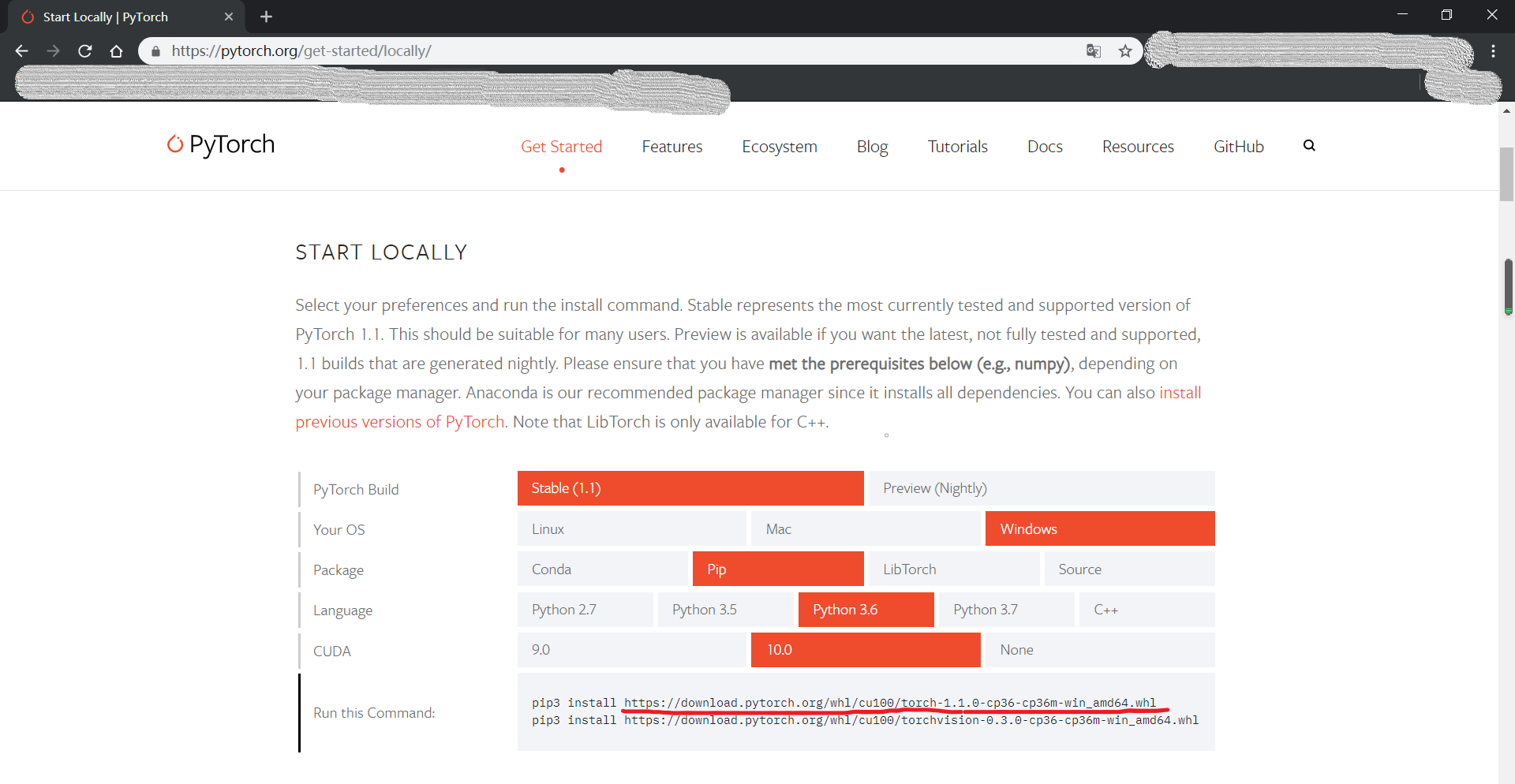Image resolution: width=1515 pixels, height=784 pixels.
Task: Select the Stable (1.1) build
Action: [690, 488]
